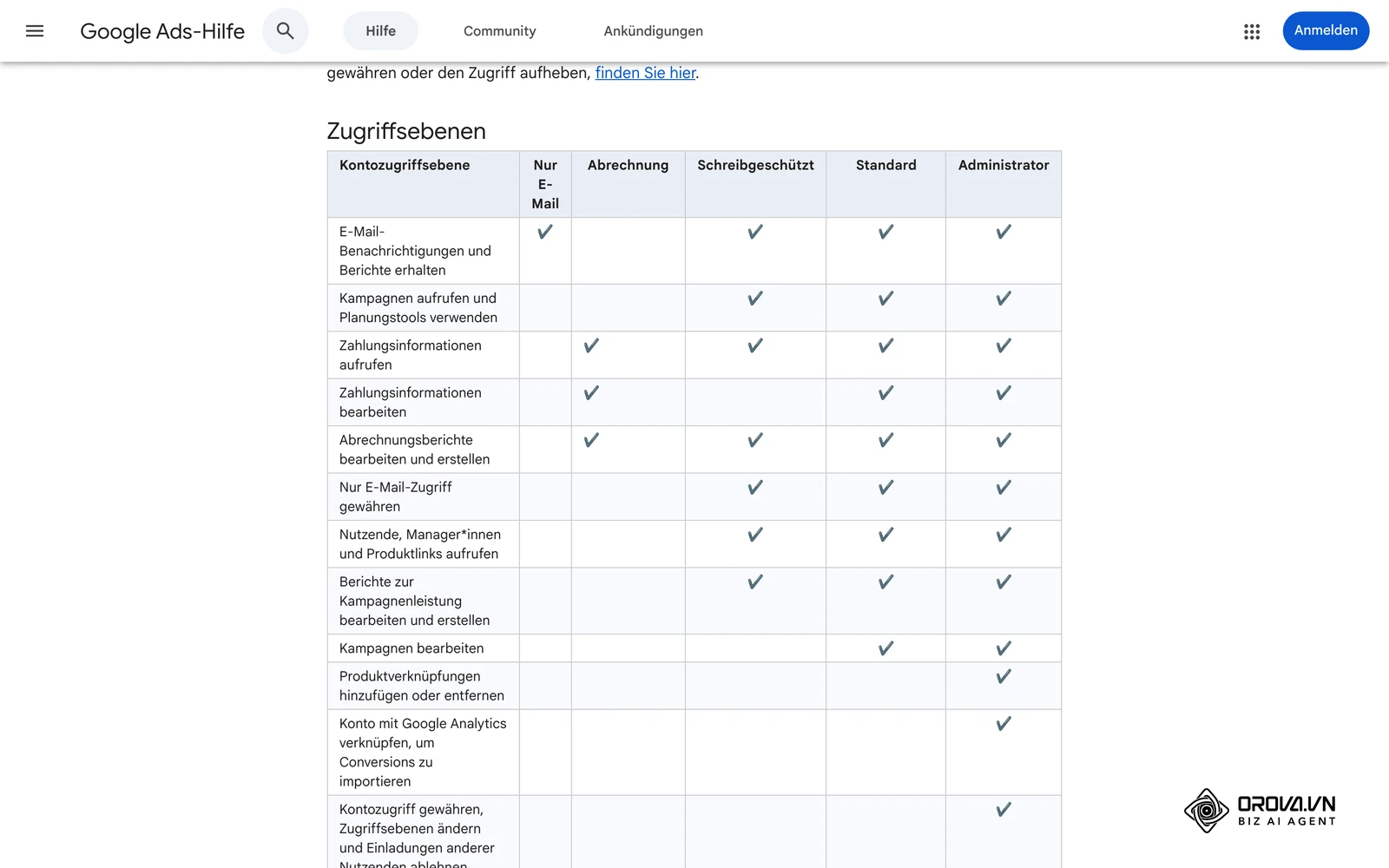1389x868 pixels.
Task: Click the search magnifier icon
Action: [x=286, y=31]
